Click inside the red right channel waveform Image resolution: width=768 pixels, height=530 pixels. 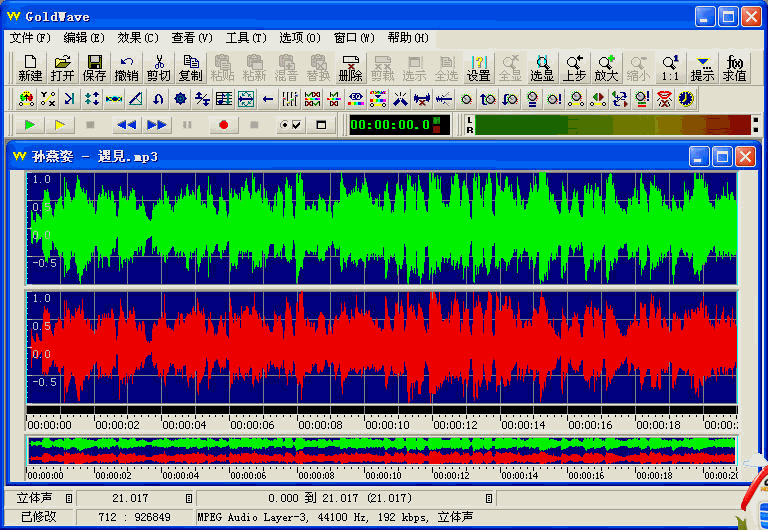coord(382,347)
